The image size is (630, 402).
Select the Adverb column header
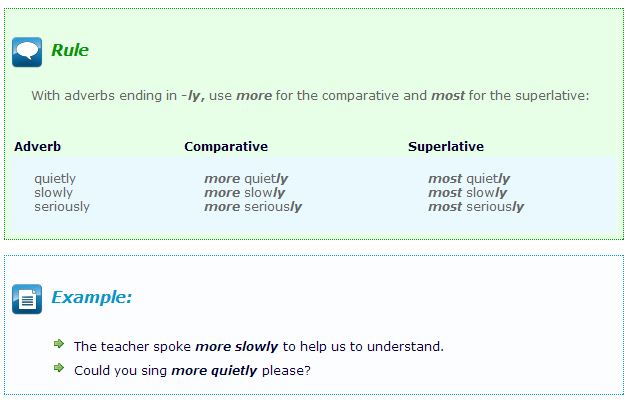[38, 147]
